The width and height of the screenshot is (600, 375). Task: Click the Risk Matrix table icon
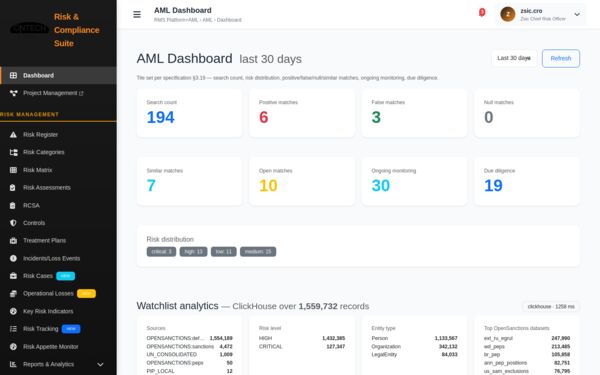(x=13, y=170)
